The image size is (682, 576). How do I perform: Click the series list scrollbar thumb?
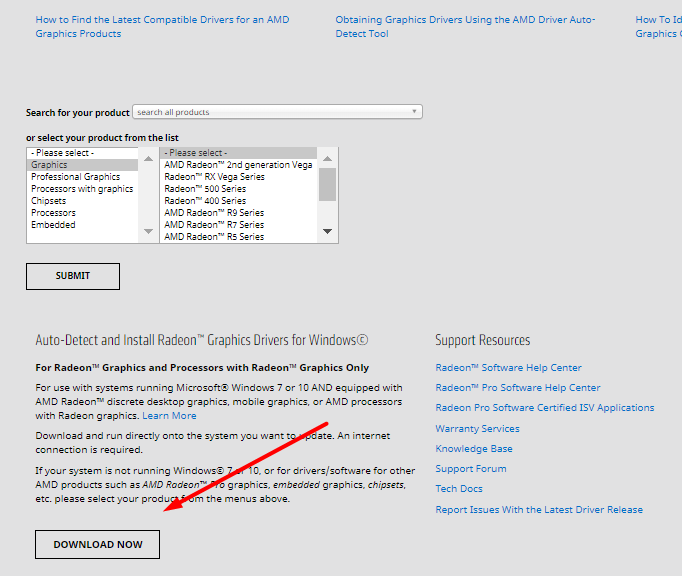(x=328, y=184)
